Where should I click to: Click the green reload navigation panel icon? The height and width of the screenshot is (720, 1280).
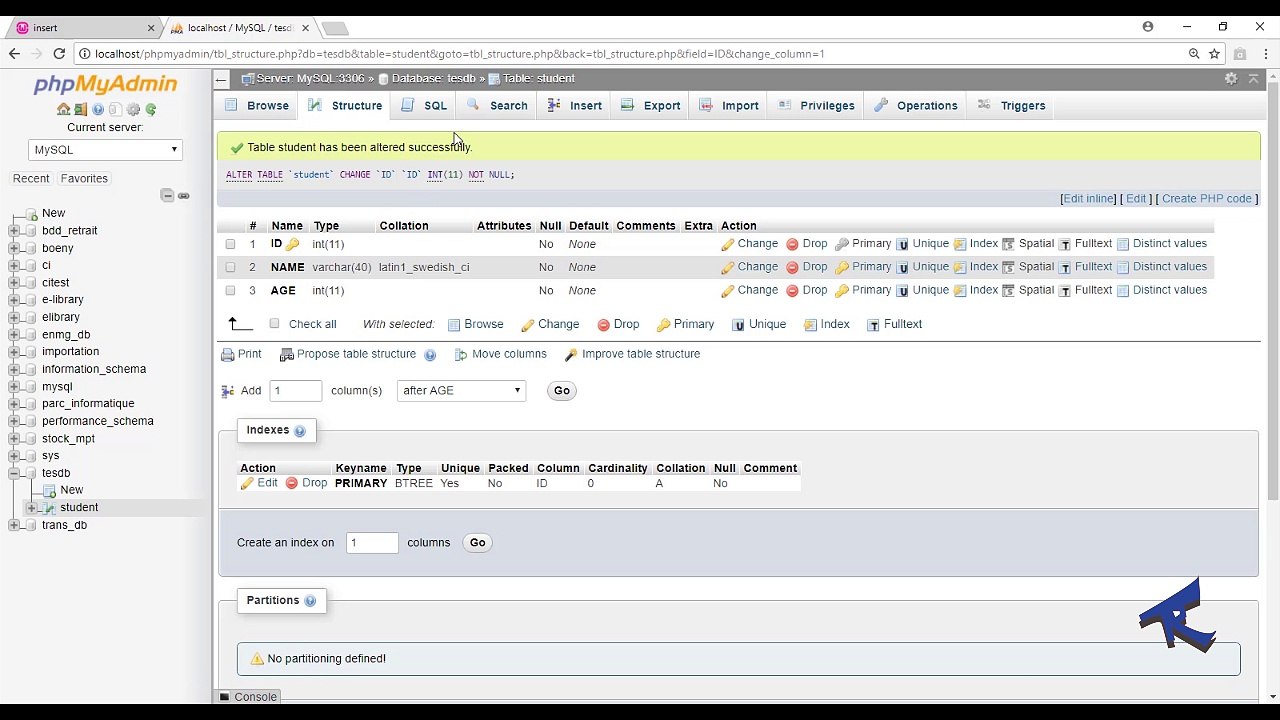pos(151,109)
